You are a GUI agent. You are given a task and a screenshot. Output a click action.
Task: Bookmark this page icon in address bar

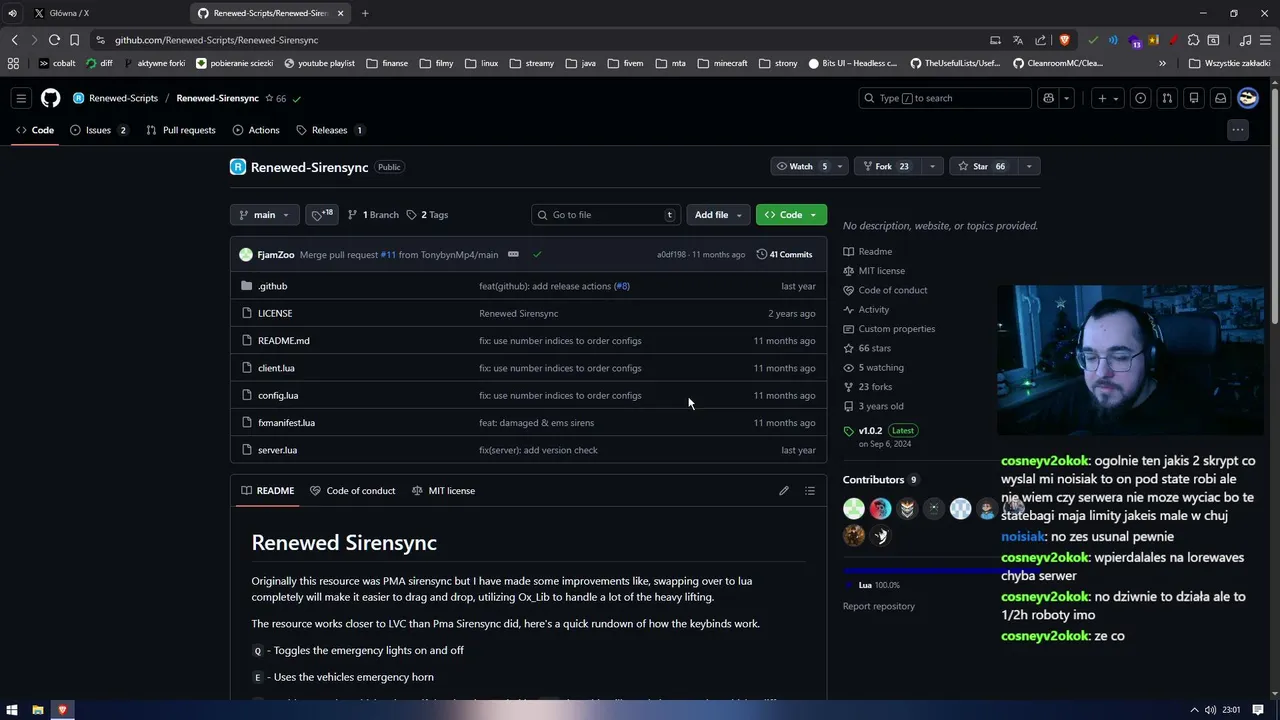[x=74, y=40]
